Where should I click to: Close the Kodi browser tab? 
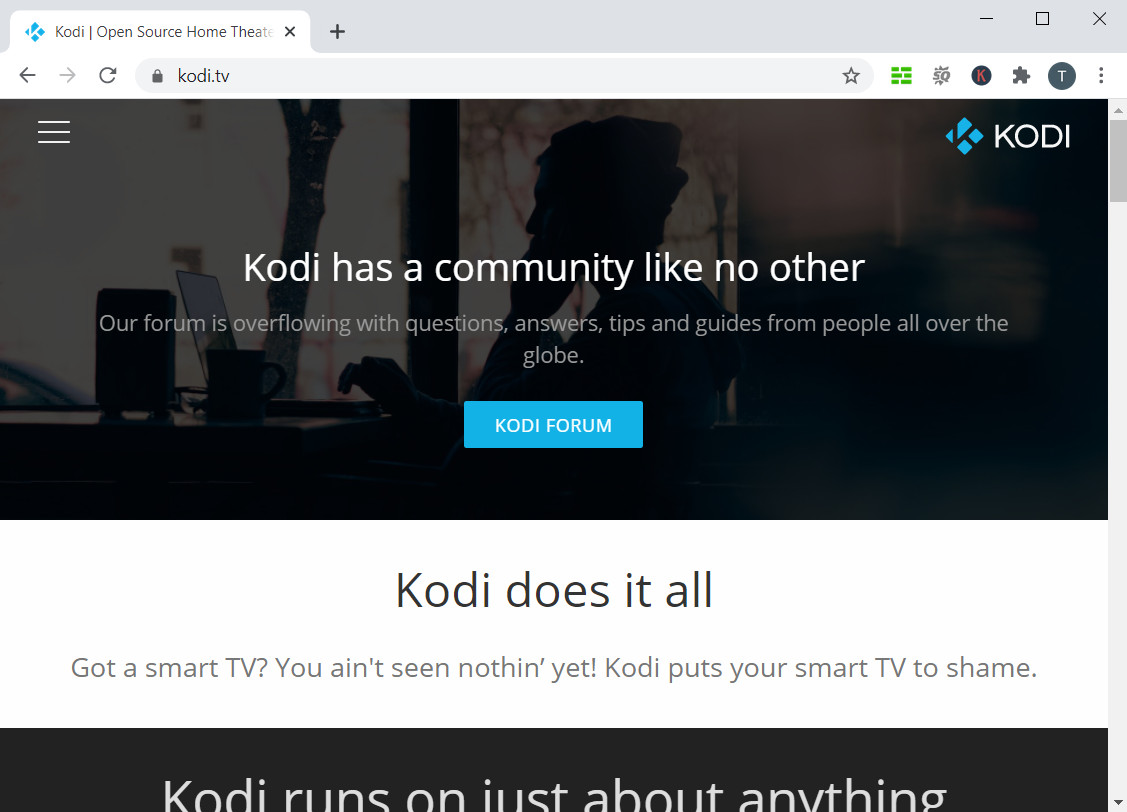pos(290,32)
